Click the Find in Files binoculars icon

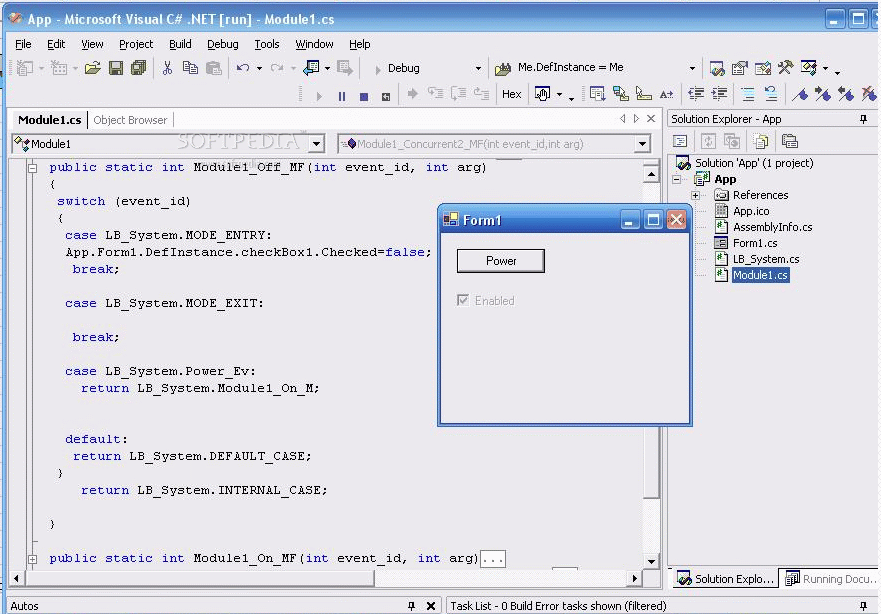coord(503,69)
